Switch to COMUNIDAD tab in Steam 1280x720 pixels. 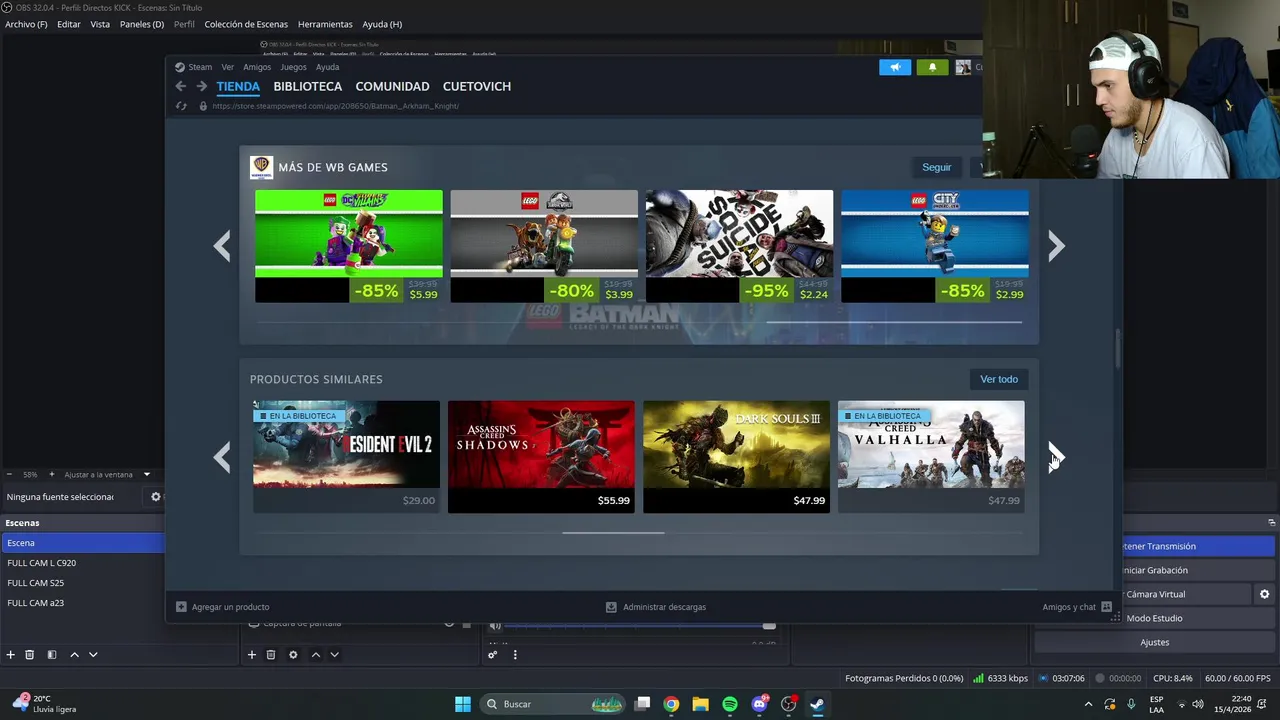(392, 87)
